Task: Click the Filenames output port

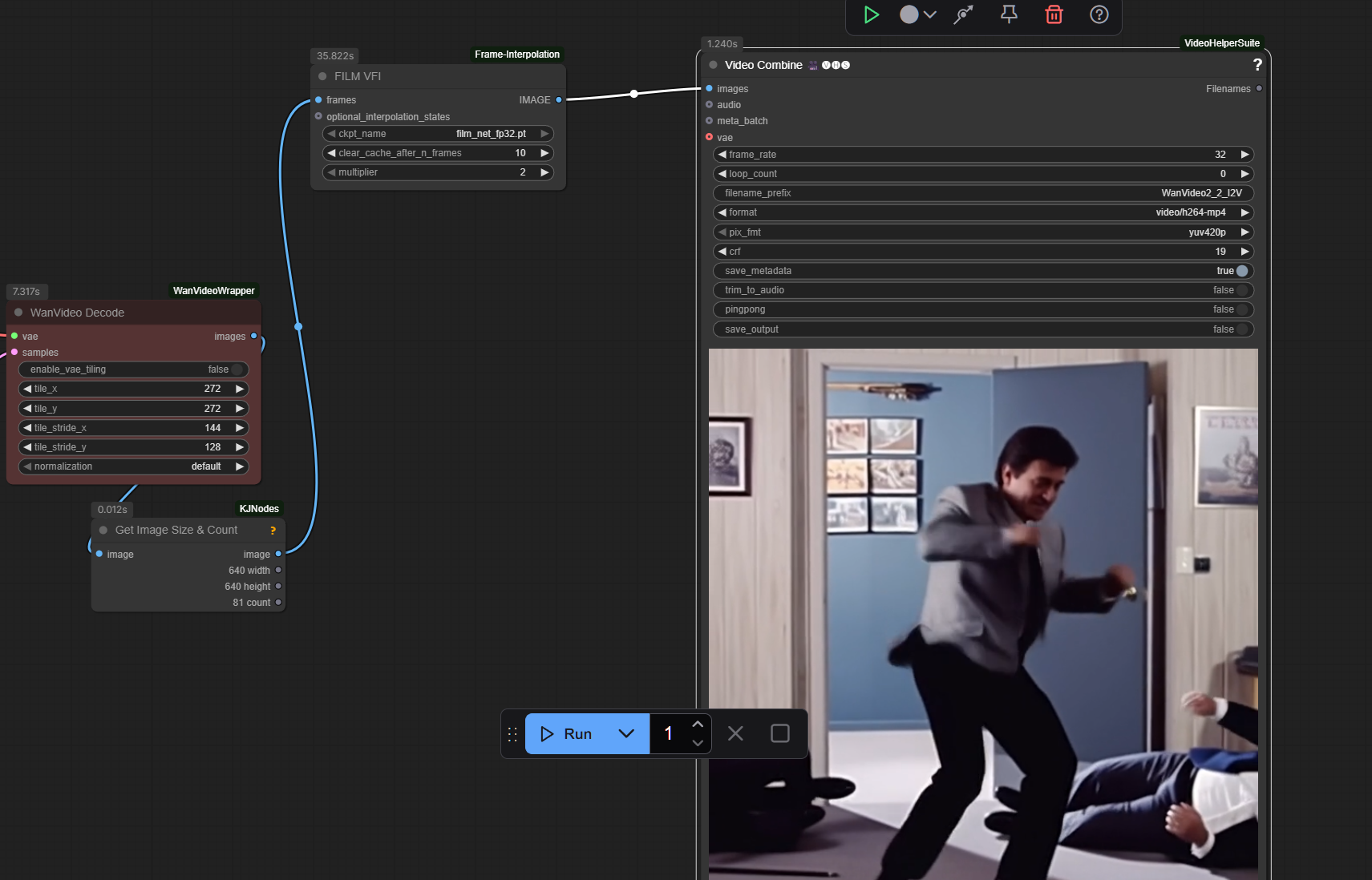Action: (x=1259, y=88)
